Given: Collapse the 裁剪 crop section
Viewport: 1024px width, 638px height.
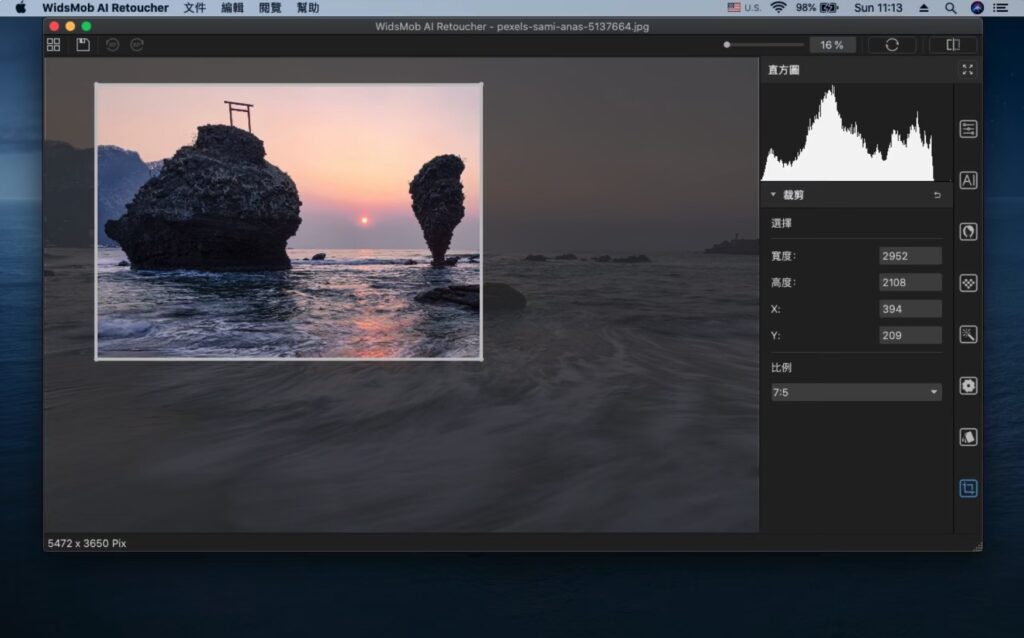Looking at the screenshot, I should coord(772,195).
